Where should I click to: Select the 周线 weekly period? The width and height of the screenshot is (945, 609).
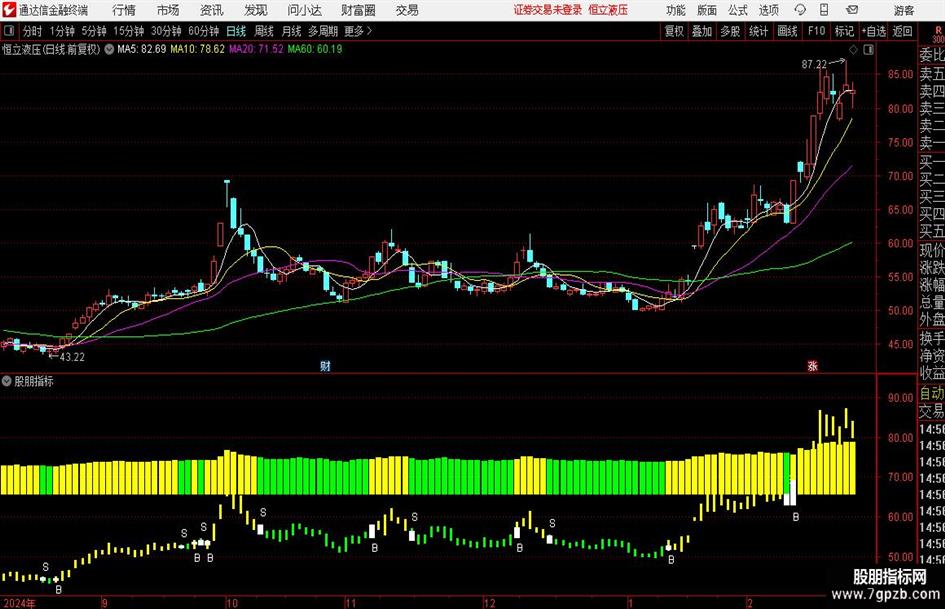click(263, 31)
